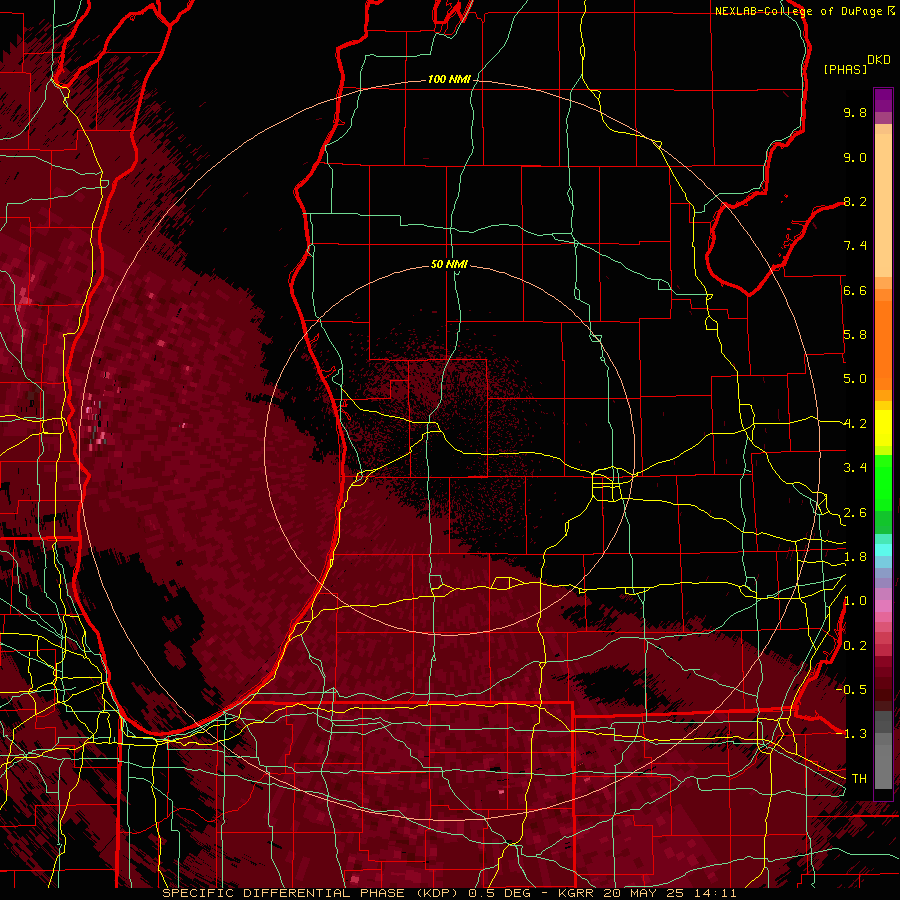
Task: Click the 2.6 value on the color scale
Action: (855, 513)
